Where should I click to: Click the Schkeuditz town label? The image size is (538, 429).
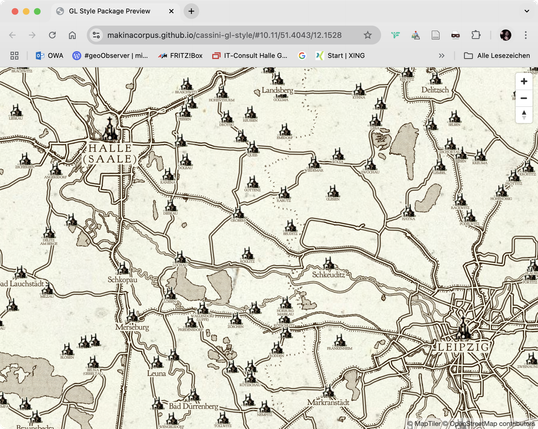click(328, 275)
